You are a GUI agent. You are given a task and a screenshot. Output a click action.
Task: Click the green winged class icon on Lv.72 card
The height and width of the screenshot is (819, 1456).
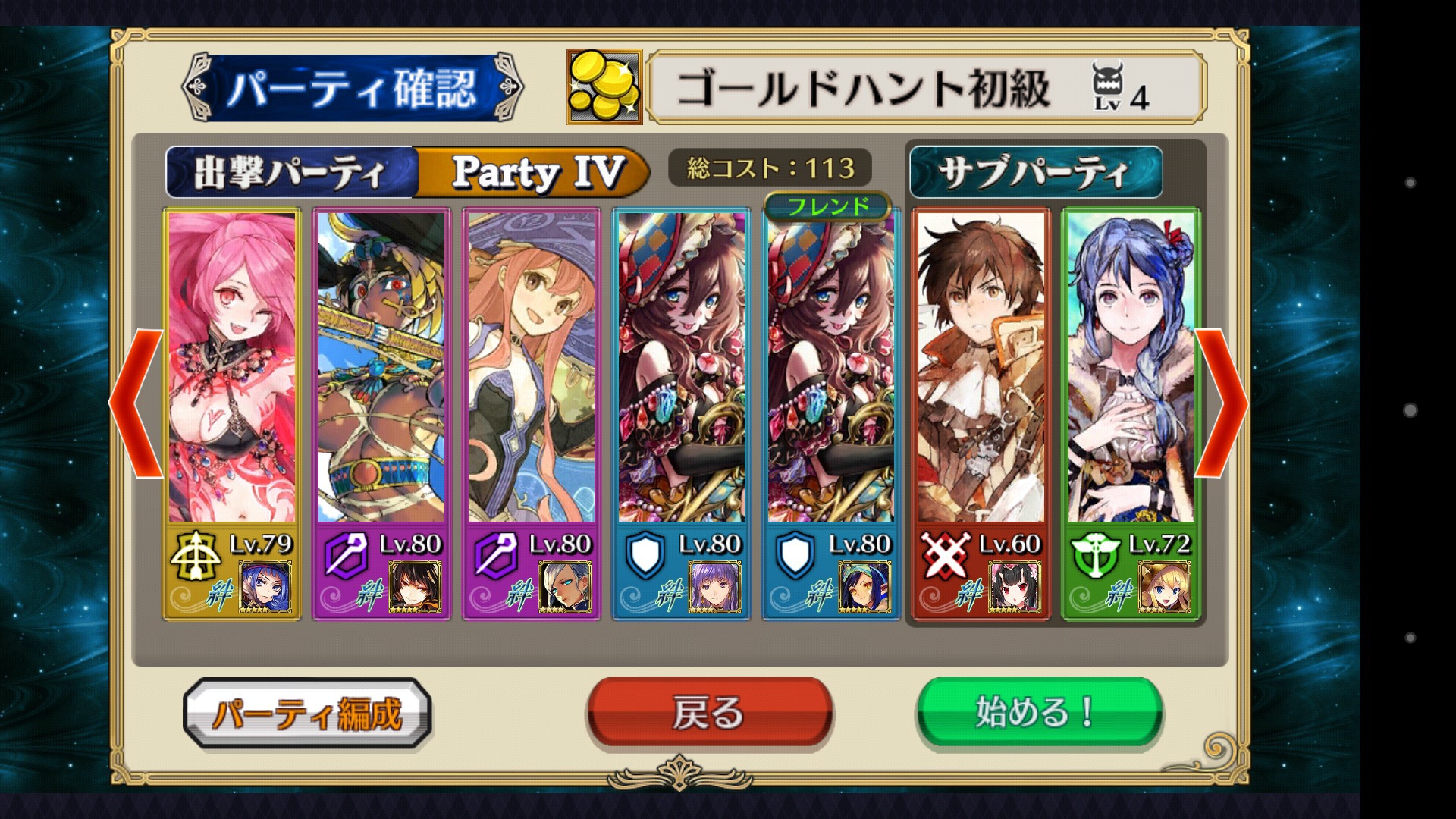click(x=1094, y=556)
